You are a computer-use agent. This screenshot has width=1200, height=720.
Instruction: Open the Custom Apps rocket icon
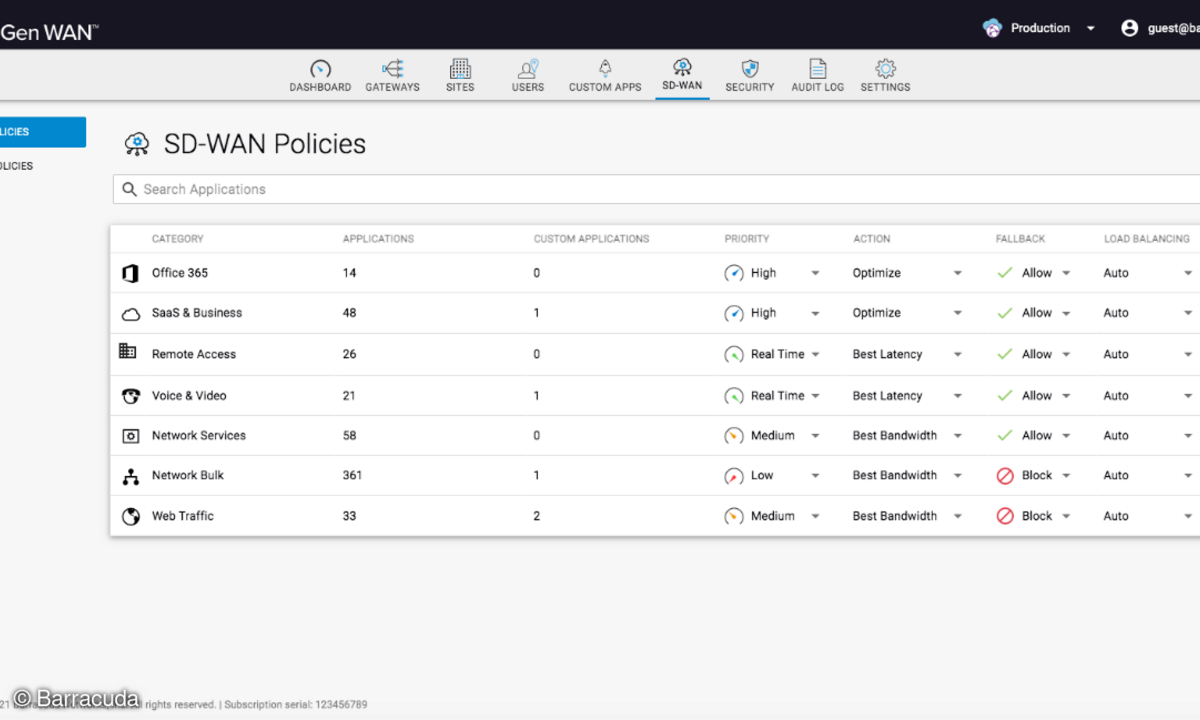click(x=605, y=69)
